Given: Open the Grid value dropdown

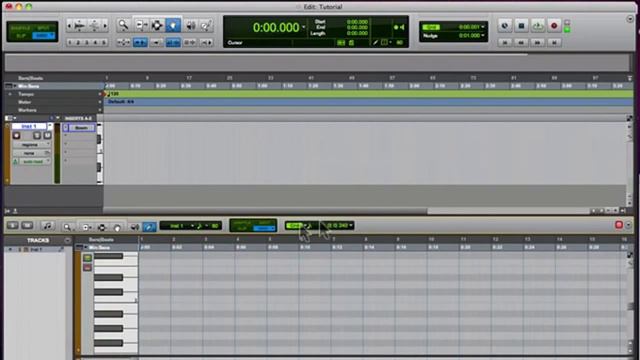Looking at the screenshot, I should point(483,27).
